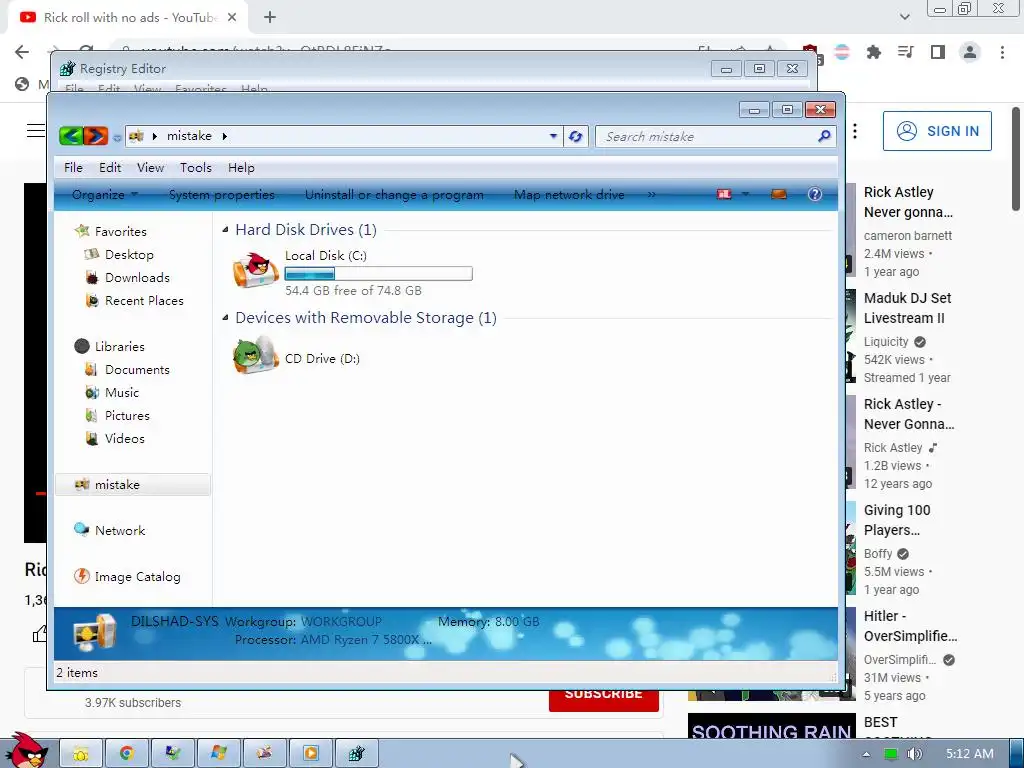Select Image Catalog in the navigation pane
The height and width of the screenshot is (768, 1024).
point(137,577)
